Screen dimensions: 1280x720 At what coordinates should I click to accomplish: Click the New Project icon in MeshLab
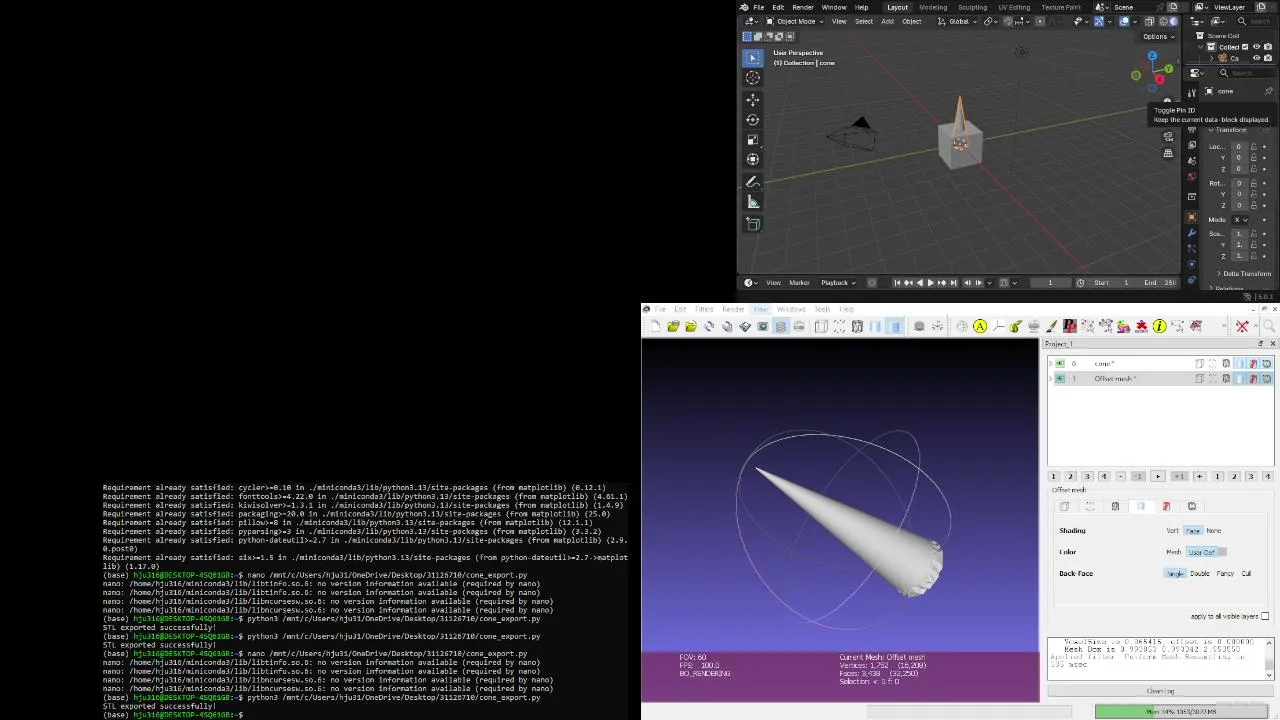click(655, 326)
